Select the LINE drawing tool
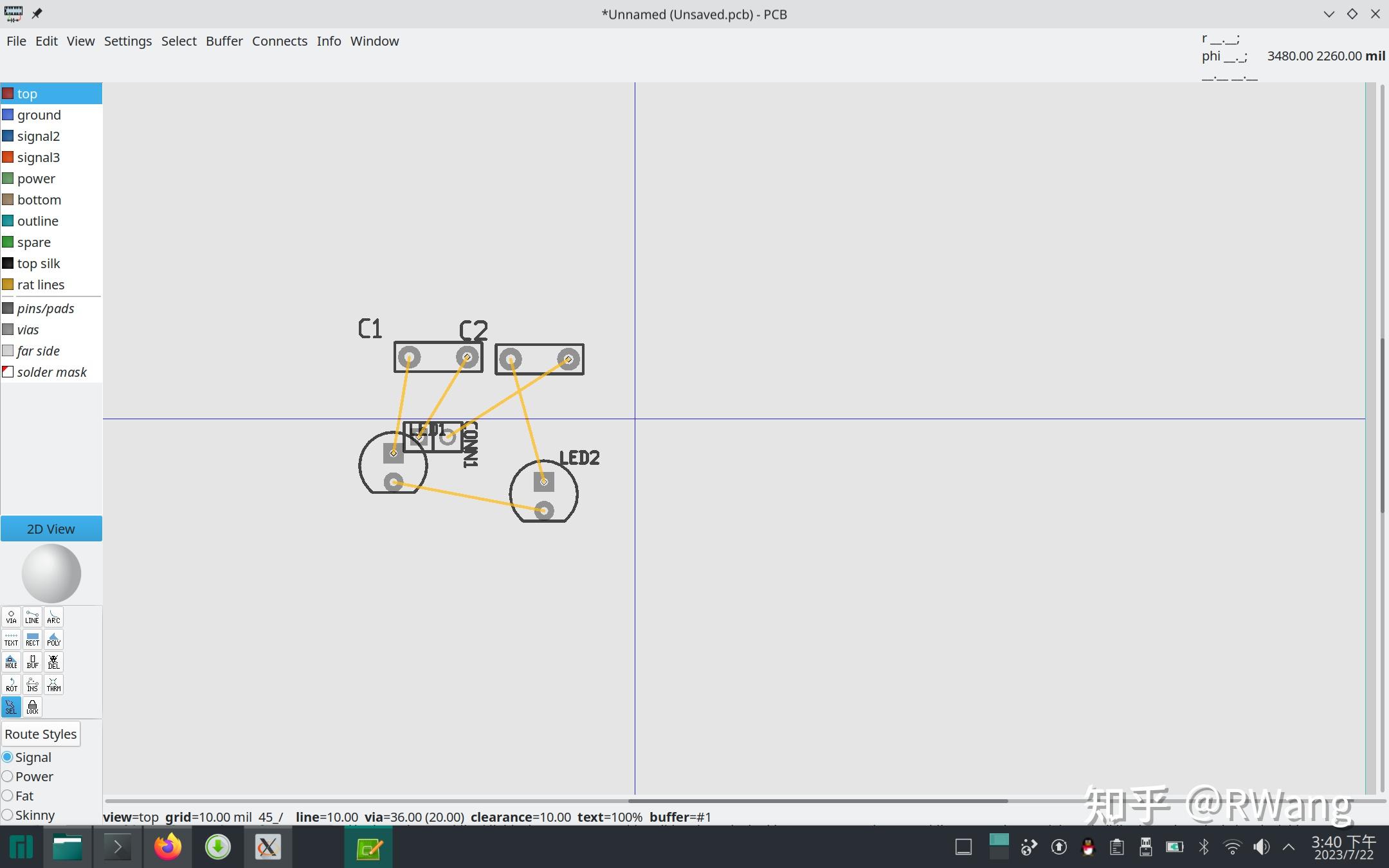Image resolution: width=1389 pixels, height=868 pixels. pos(32,617)
